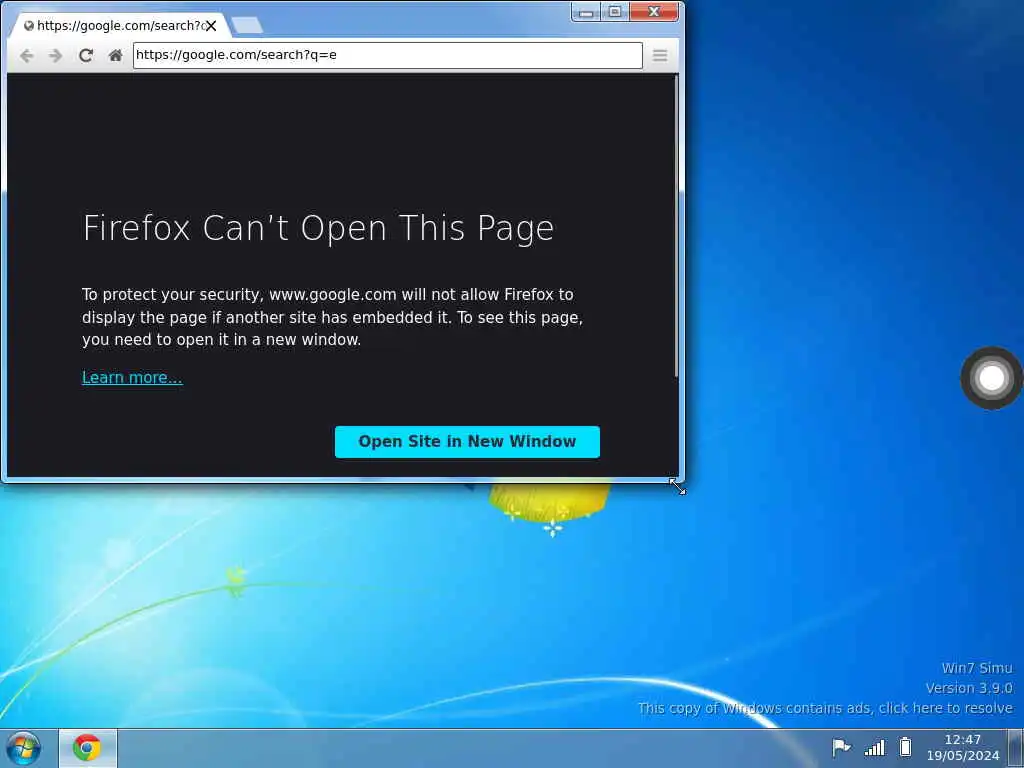Open the hamburger menu in the browser
This screenshot has width=1024, height=768.
coord(660,56)
